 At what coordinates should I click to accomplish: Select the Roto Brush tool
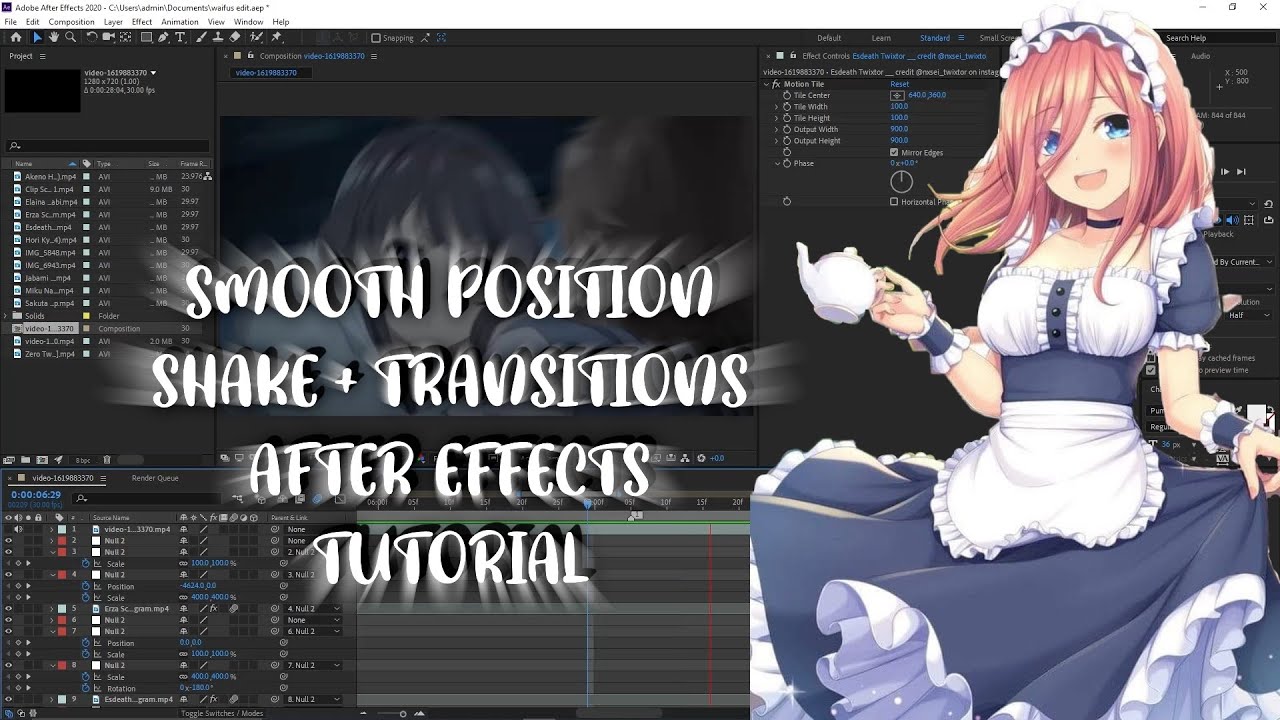[257, 37]
